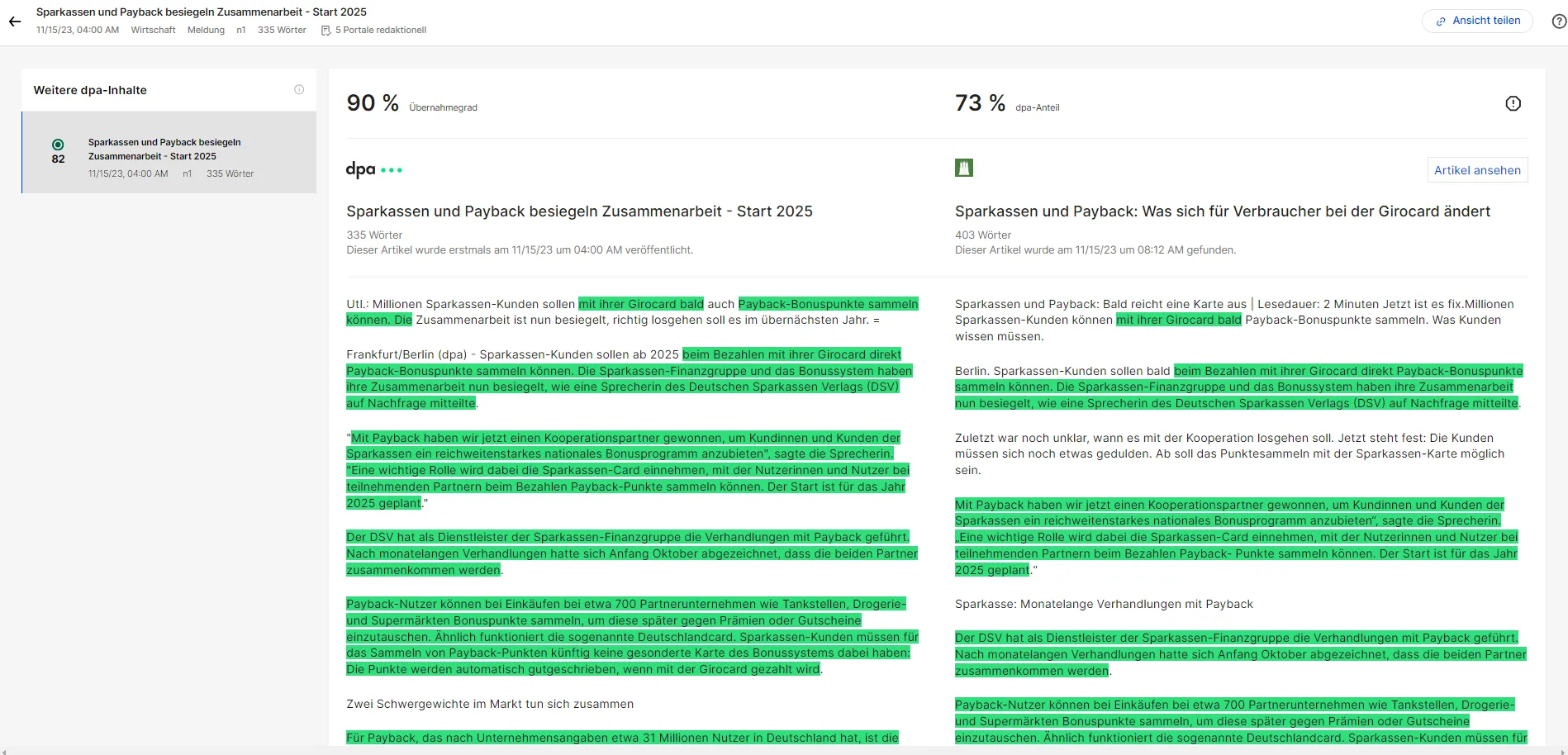Click the page title in the top header

point(202,12)
